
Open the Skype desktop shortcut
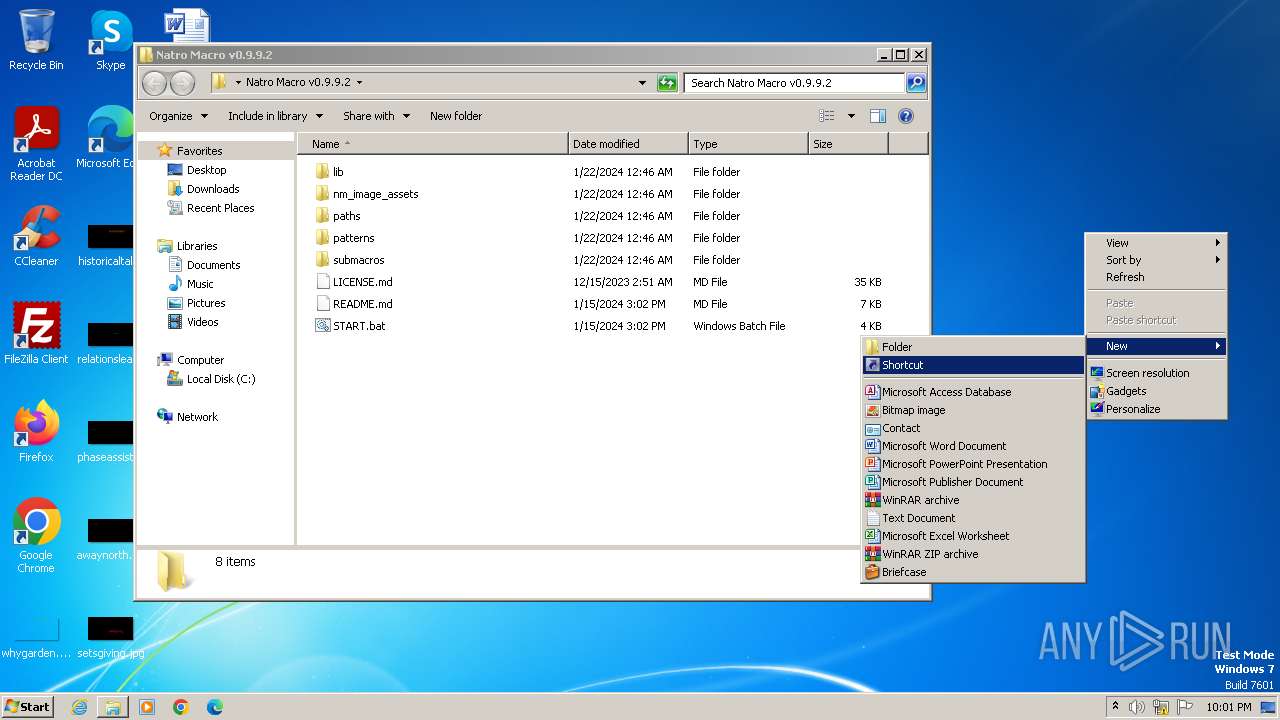click(x=110, y=40)
